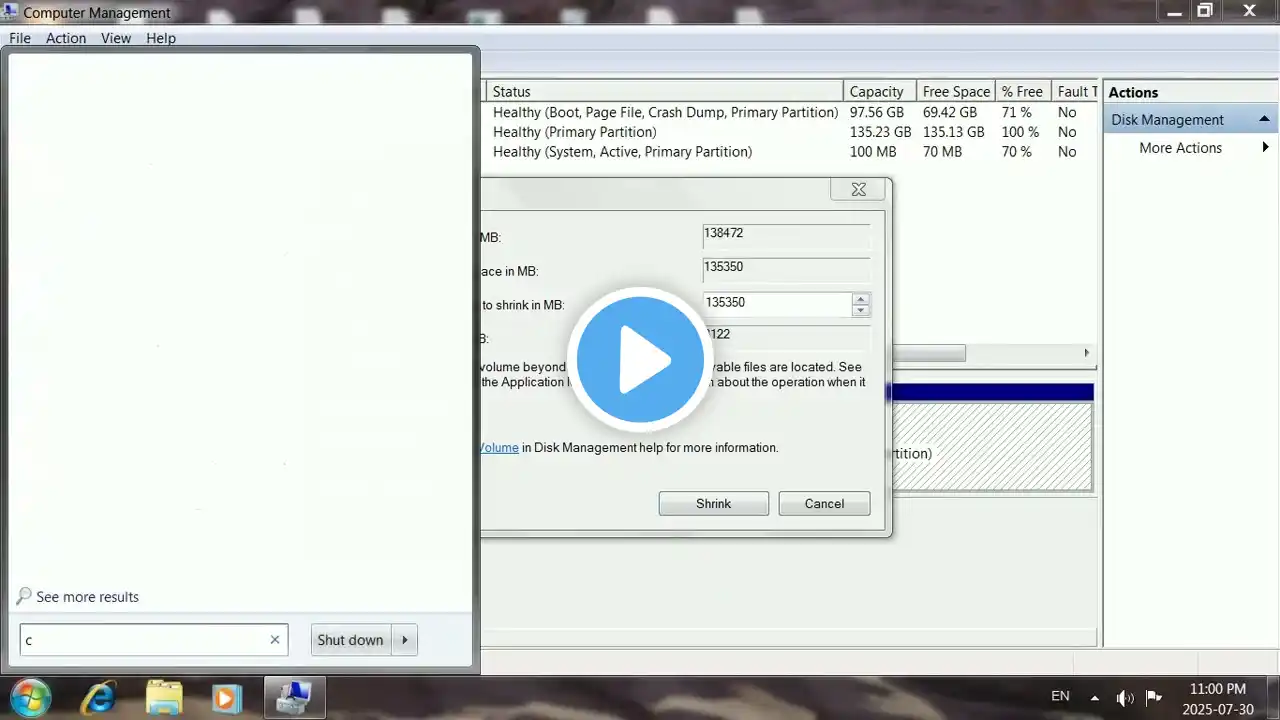This screenshot has height=720, width=1280.
Task: Open the Action menu
Action: pos(66,38)
